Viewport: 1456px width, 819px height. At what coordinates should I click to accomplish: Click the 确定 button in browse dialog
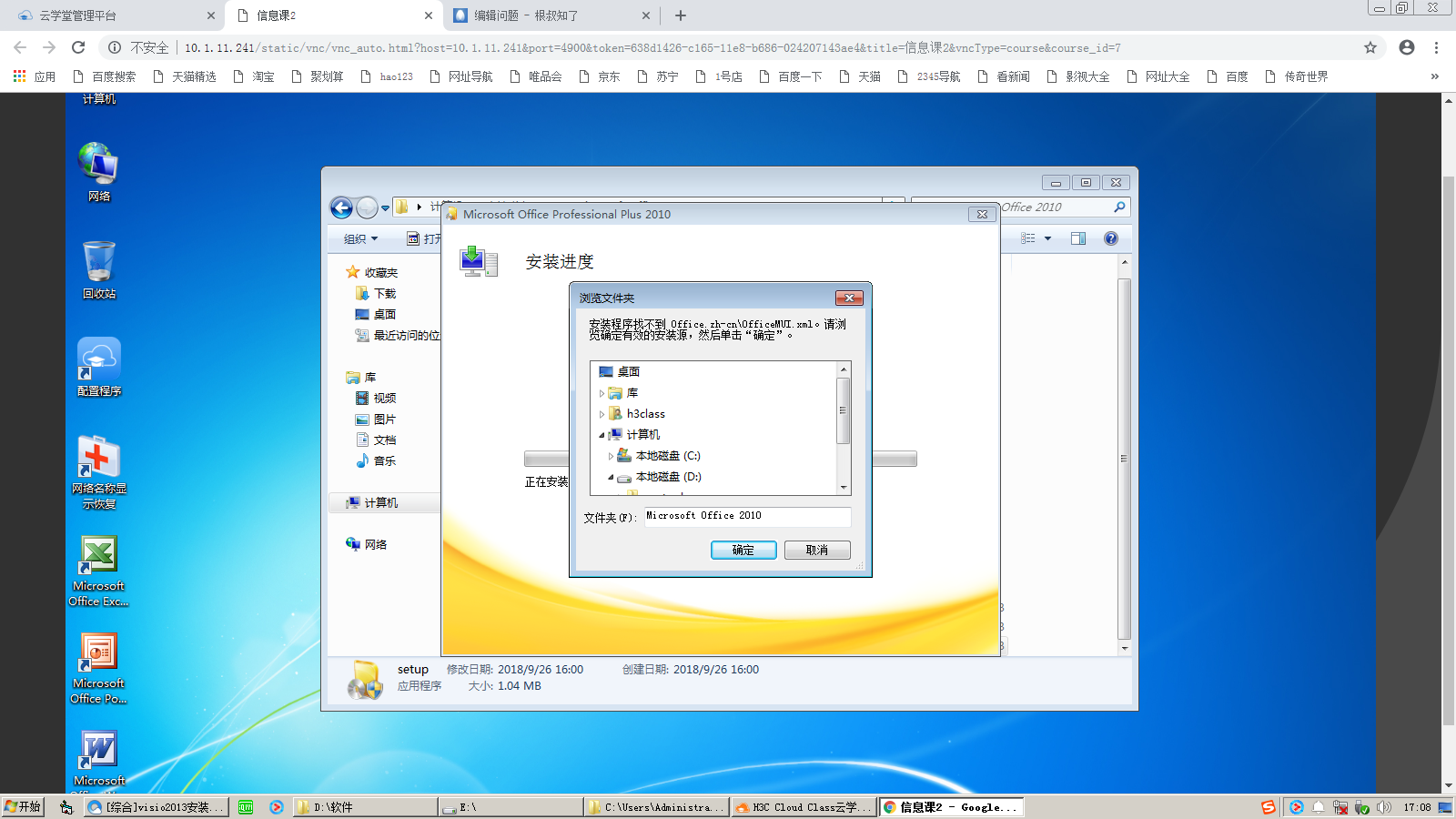point(743,550)
